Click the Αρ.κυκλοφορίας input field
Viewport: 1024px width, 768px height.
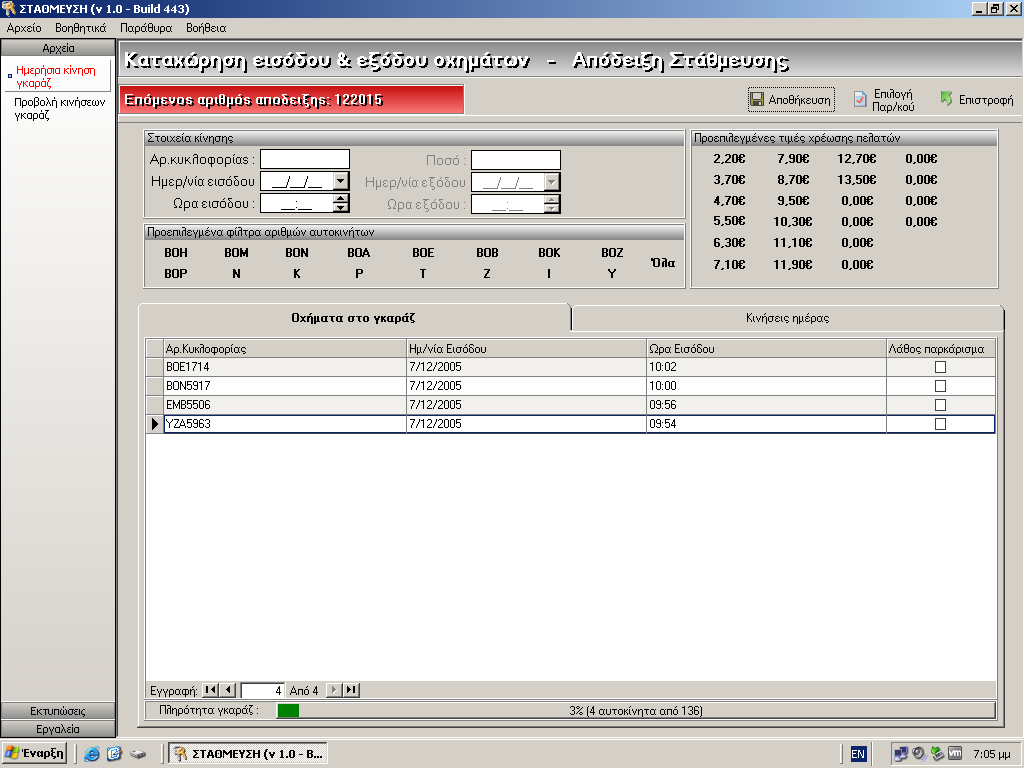pos(305,159)
